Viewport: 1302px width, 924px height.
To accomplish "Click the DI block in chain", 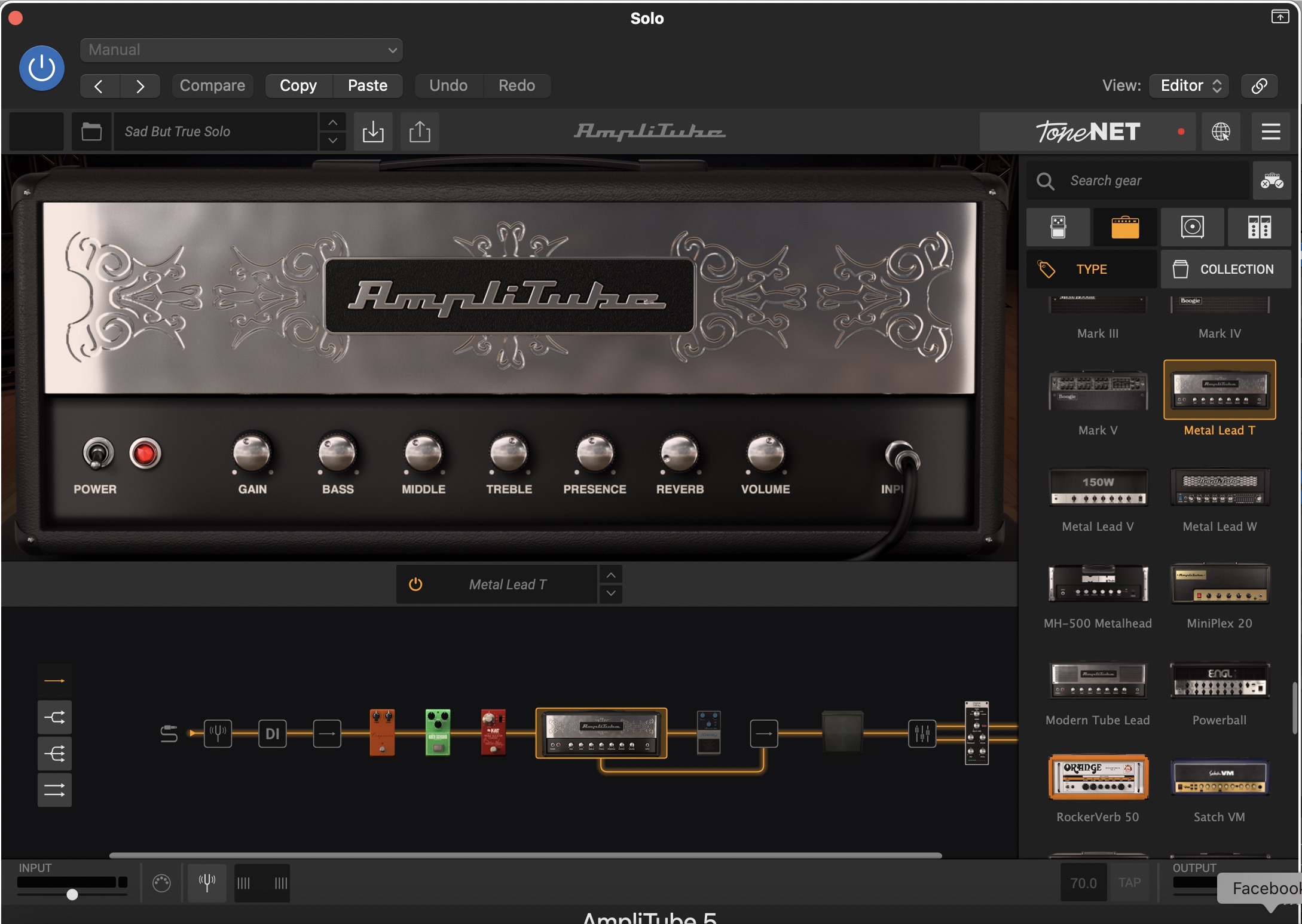I will click(273, 733).
